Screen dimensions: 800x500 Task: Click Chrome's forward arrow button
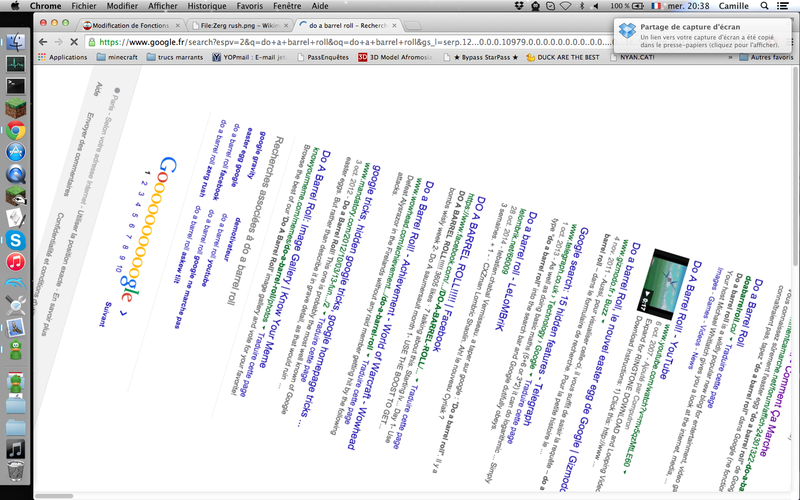pos(59,42)
